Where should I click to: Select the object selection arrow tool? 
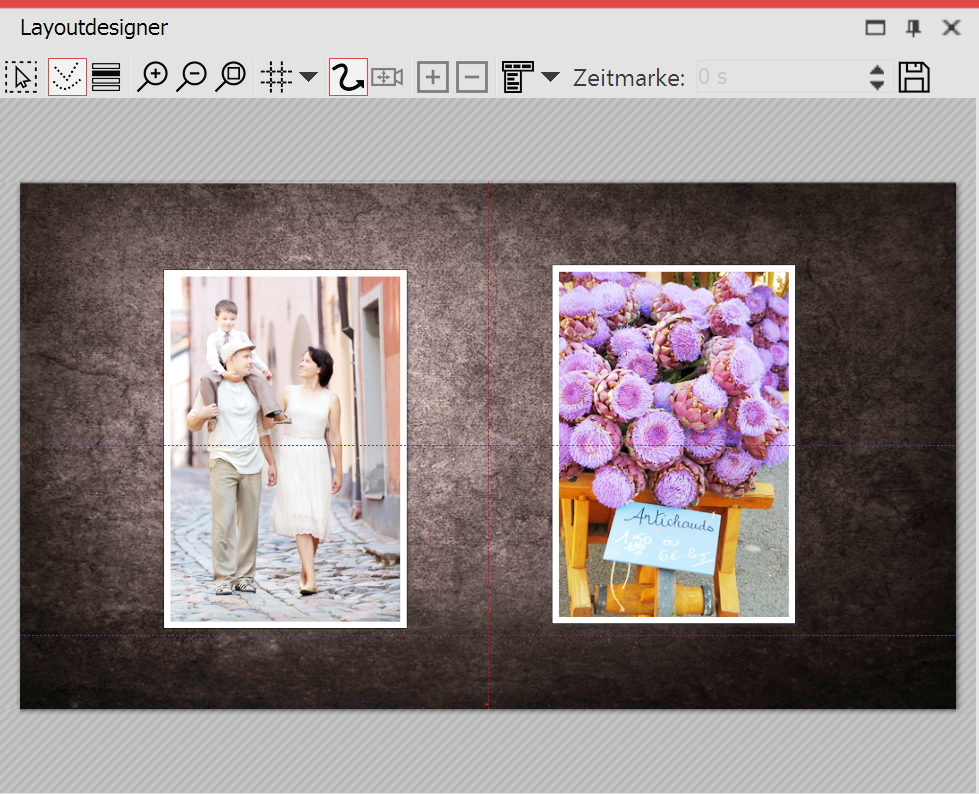pyautogui.click(x=21, y=76)
